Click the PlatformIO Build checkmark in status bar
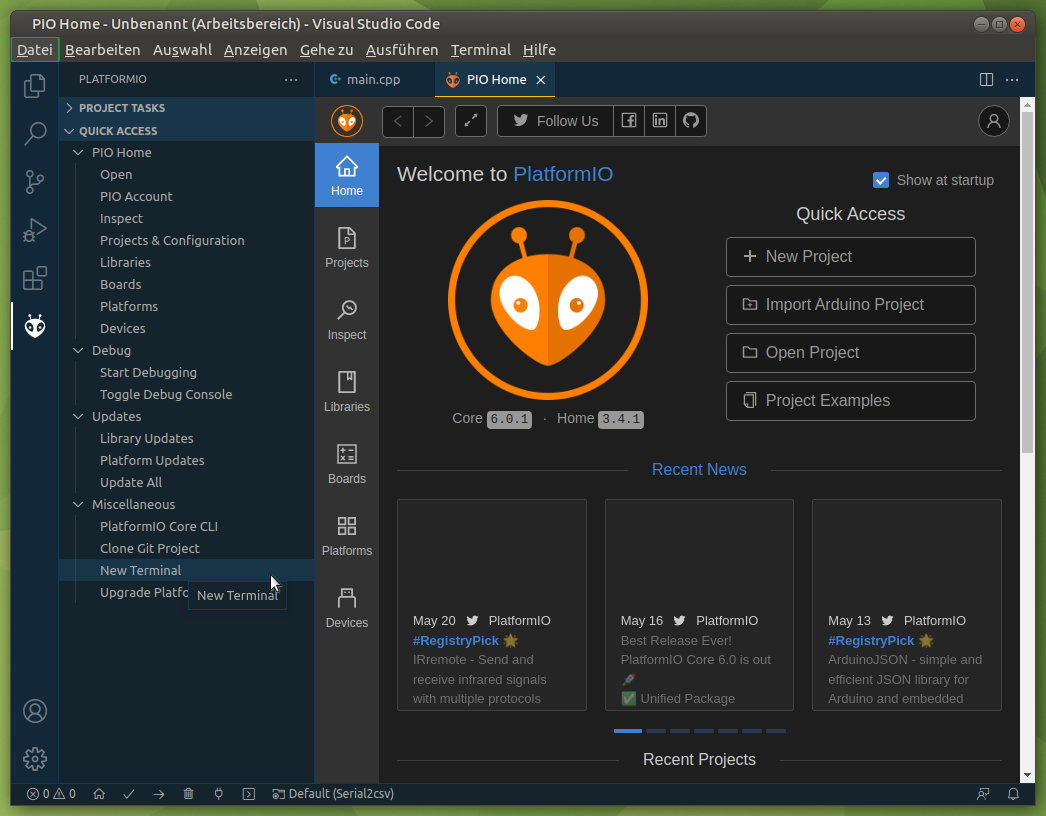Image resolution: width=1046 pixels, height=816 pixels. coord(129,794)
